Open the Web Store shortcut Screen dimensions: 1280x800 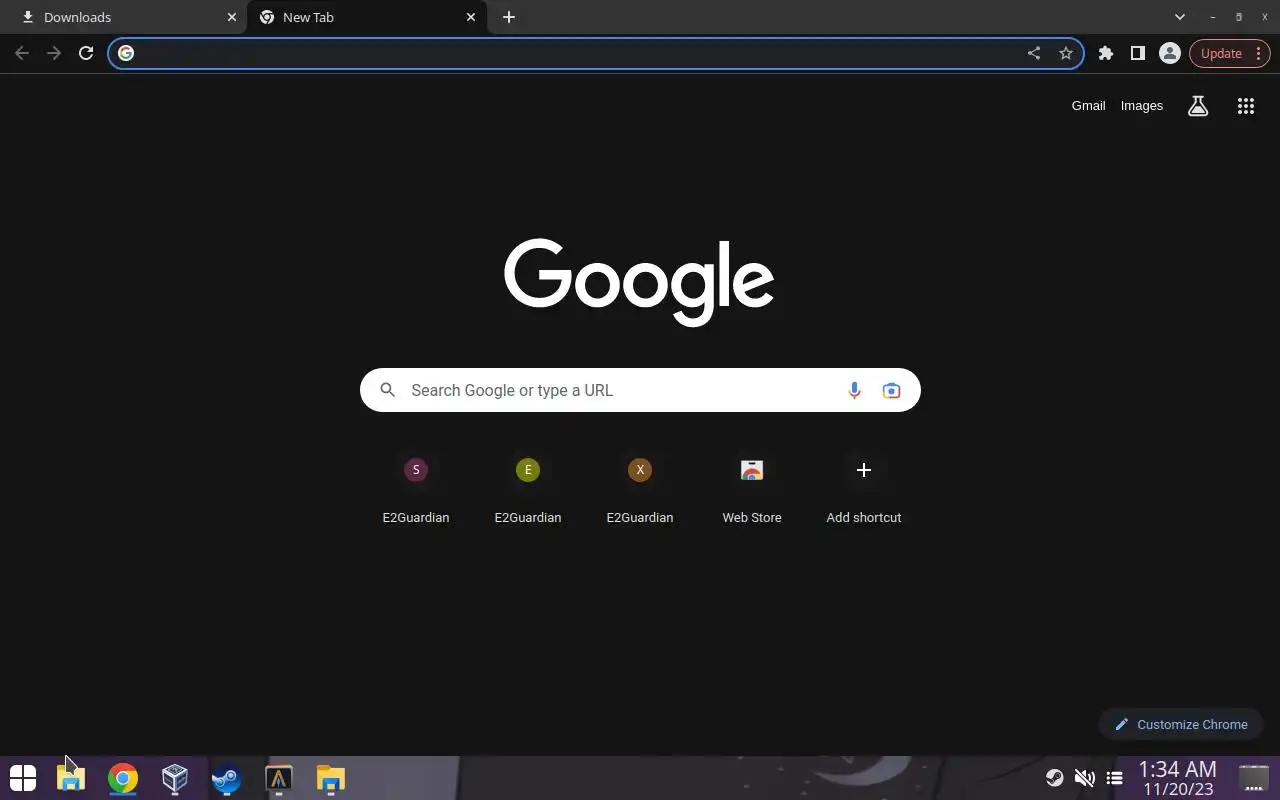[x=752, y=490]
